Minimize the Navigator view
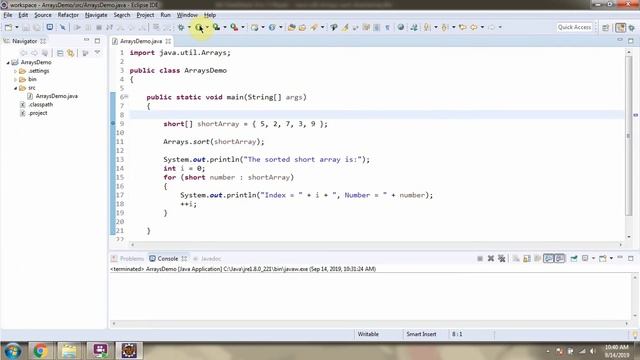This screenshot has height=360, width=640. [86, 41]
